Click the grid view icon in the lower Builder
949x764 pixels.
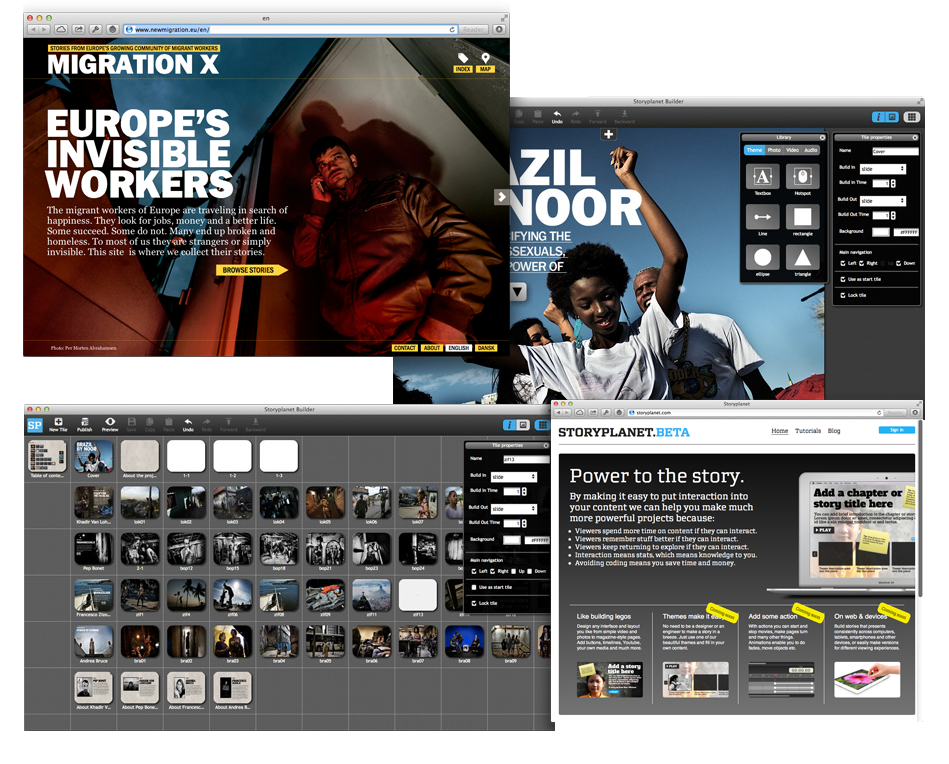(542, 425)
